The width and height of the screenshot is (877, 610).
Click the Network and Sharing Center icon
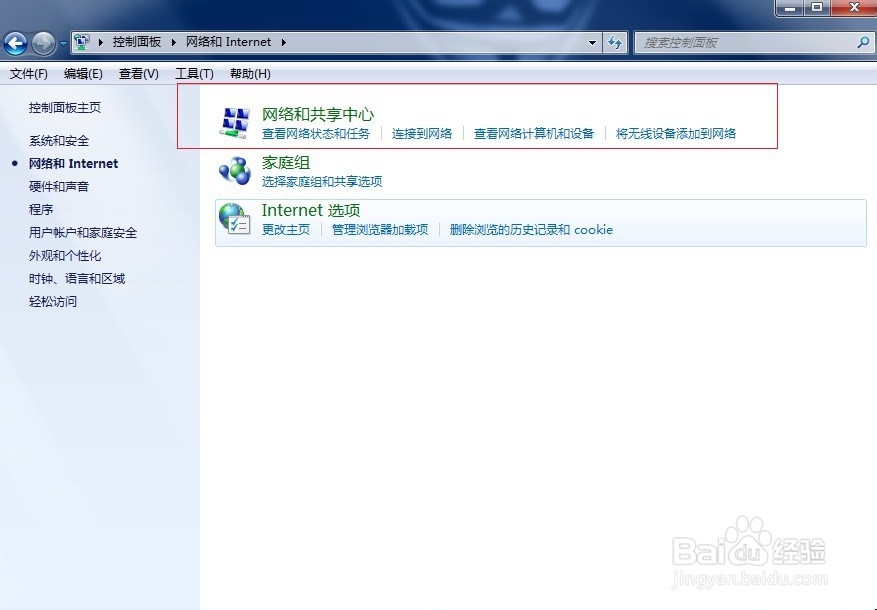(x=234, y=122)
